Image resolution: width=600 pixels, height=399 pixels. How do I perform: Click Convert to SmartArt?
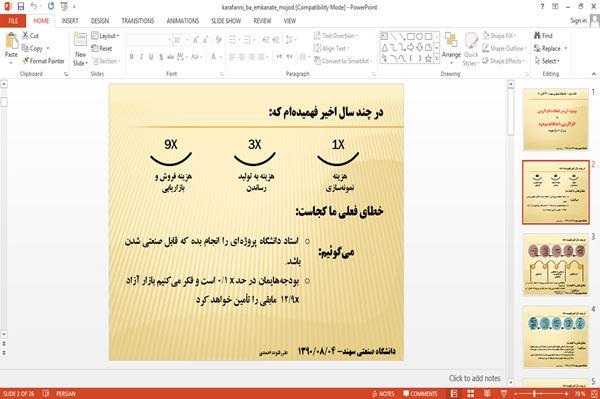pos(342,61)
